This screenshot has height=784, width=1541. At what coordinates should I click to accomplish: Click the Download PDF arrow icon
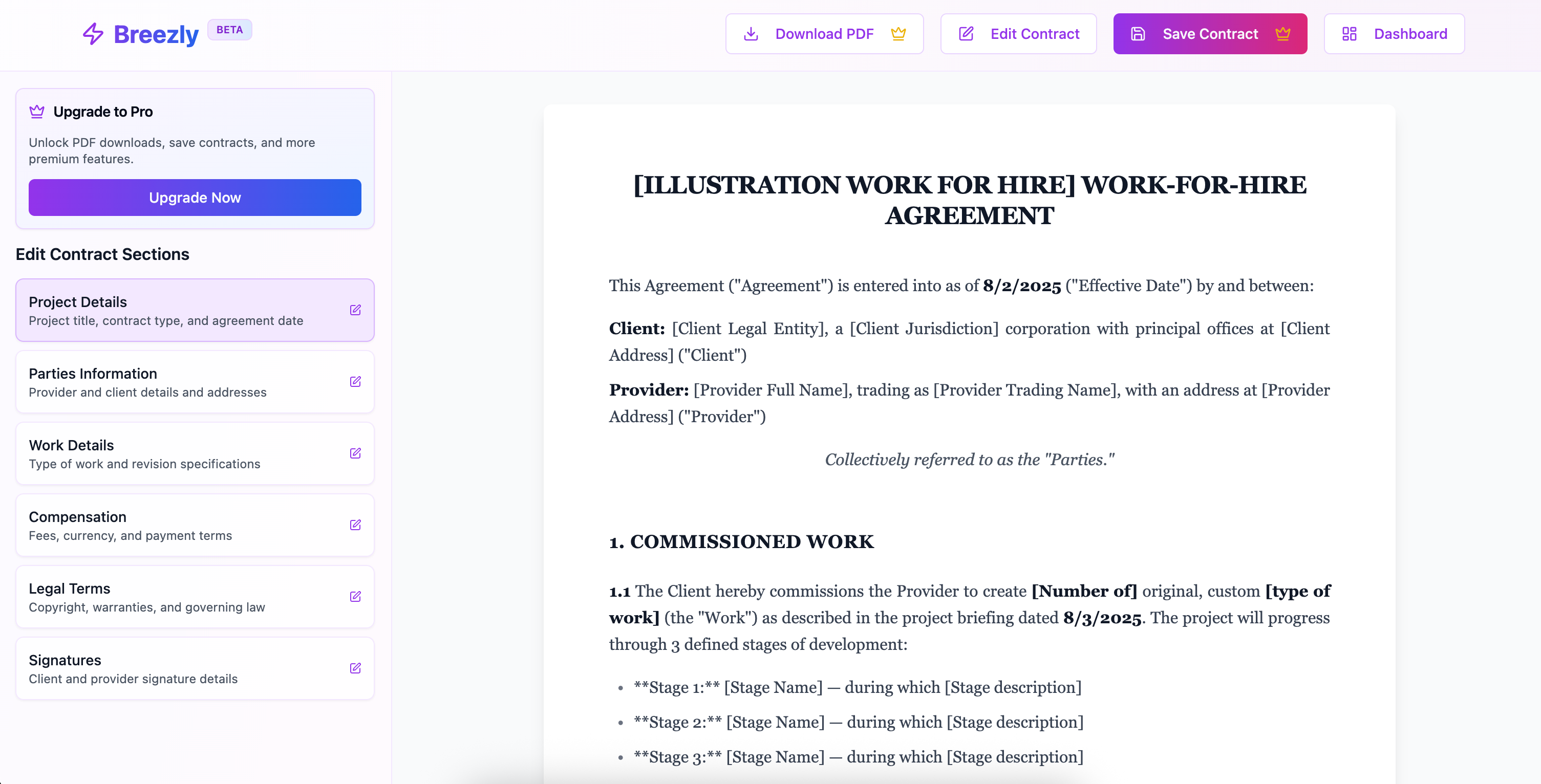tap(751, 34)
